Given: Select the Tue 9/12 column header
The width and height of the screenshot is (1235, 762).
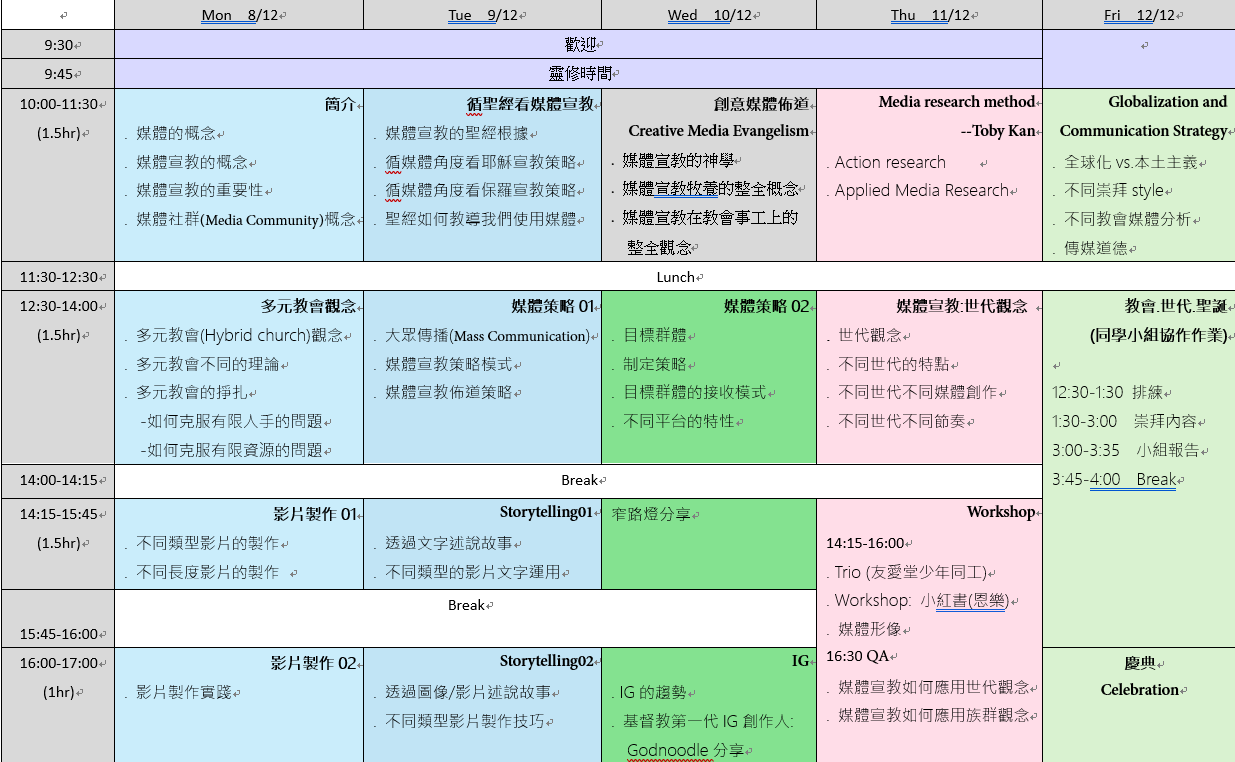Looking at the screenshot, I should (x=482, y=14).
